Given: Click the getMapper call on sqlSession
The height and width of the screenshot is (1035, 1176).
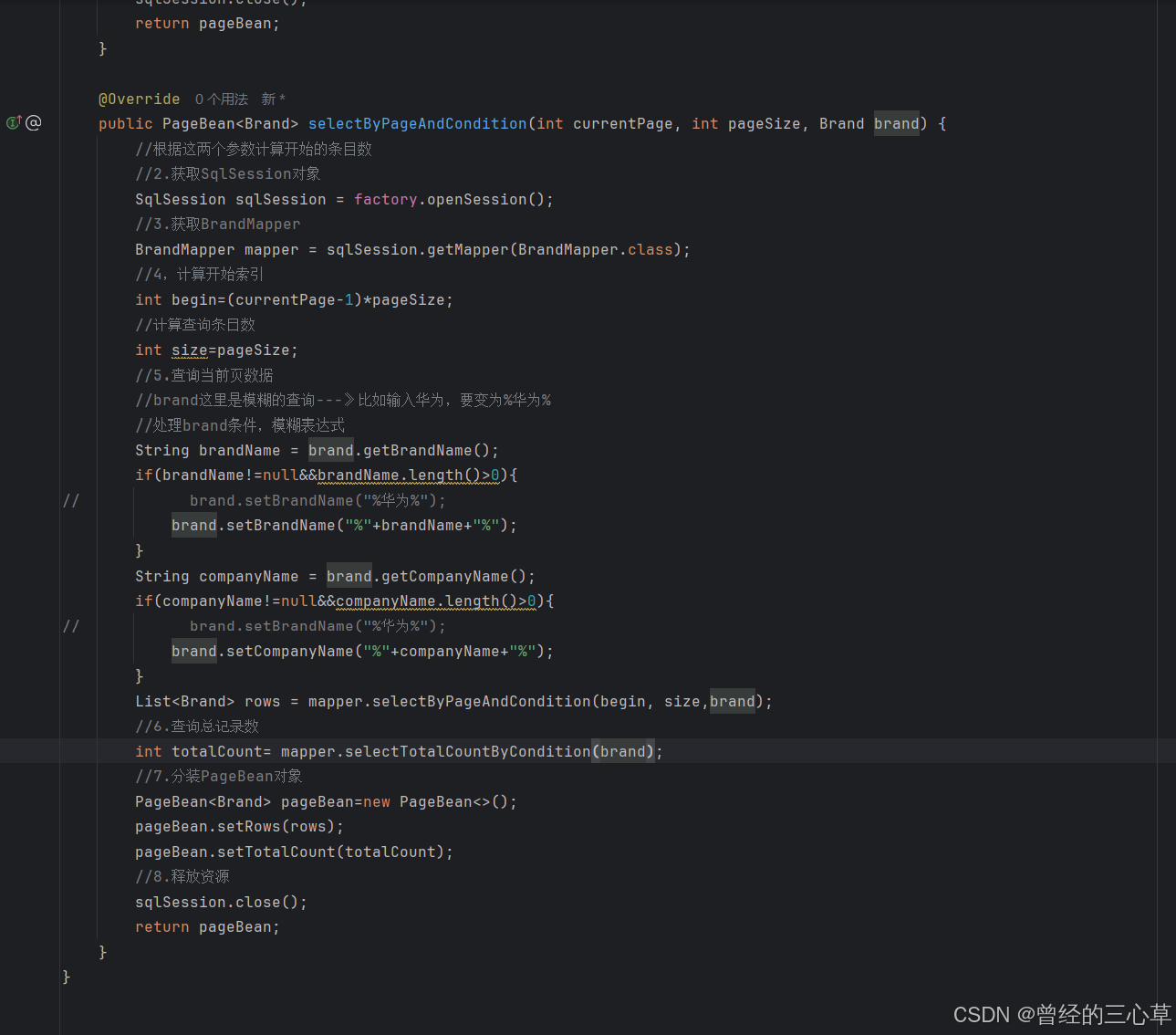Looking at the screenshot, I should click(468, 249).
